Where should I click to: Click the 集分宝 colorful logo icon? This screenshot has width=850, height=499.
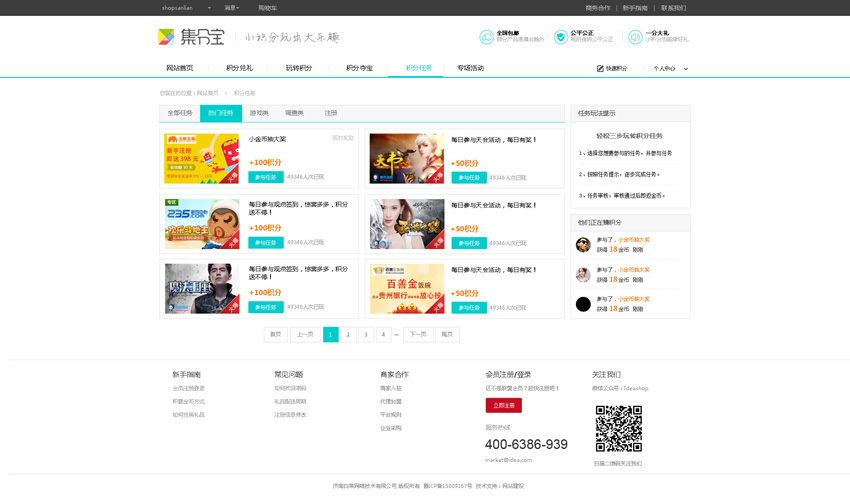[x=166, y=37]
